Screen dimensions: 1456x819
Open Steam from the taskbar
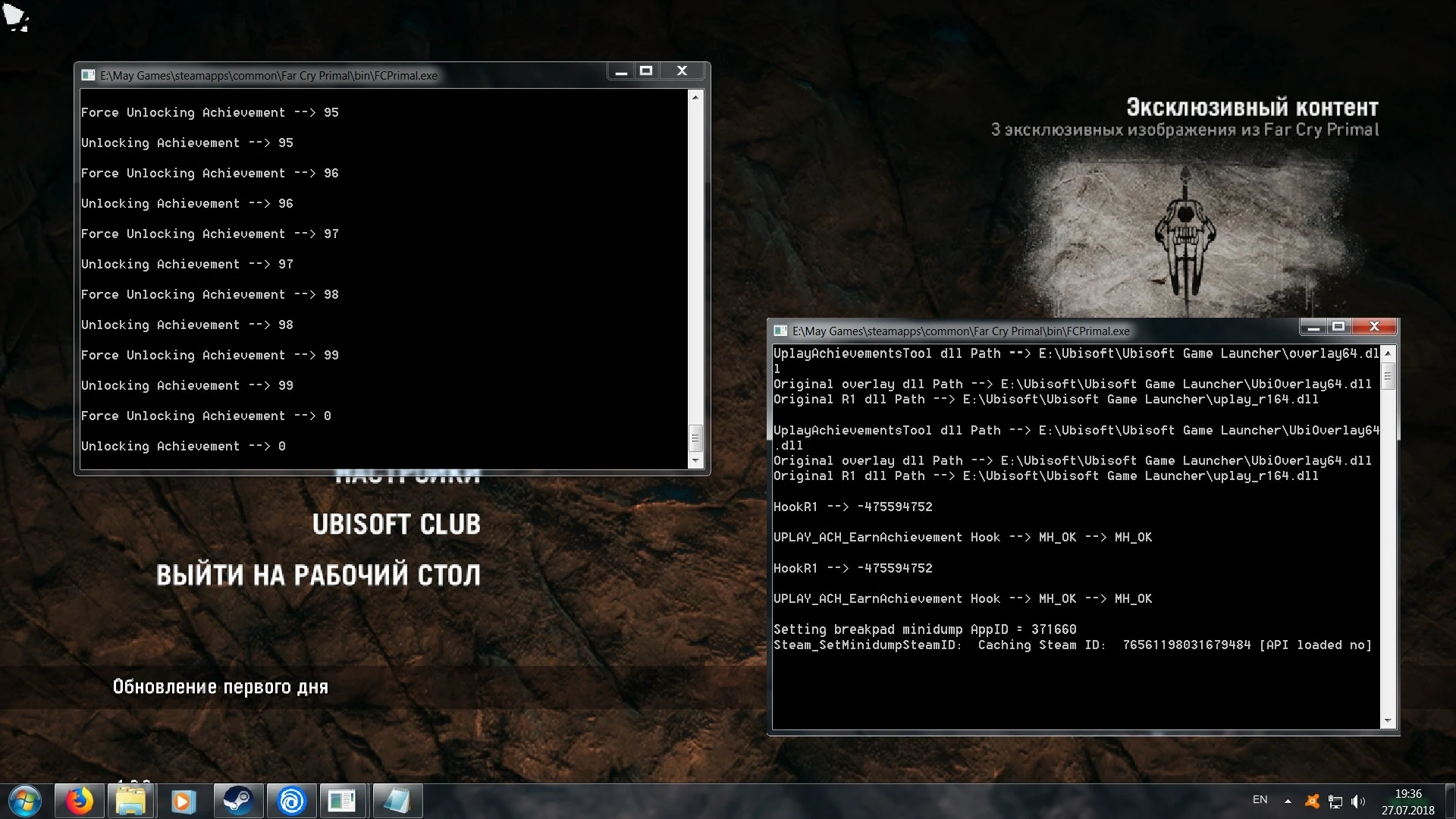pos(238,801)
